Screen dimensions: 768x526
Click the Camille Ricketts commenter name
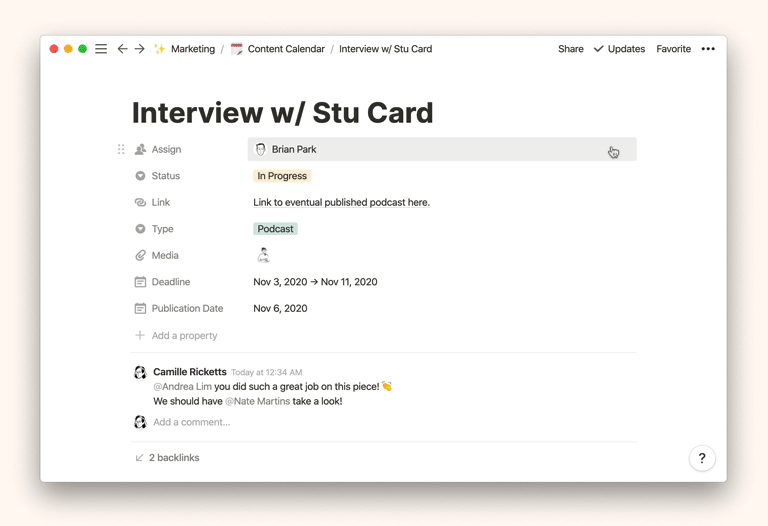pyautogui.click(x=190, y=372)
